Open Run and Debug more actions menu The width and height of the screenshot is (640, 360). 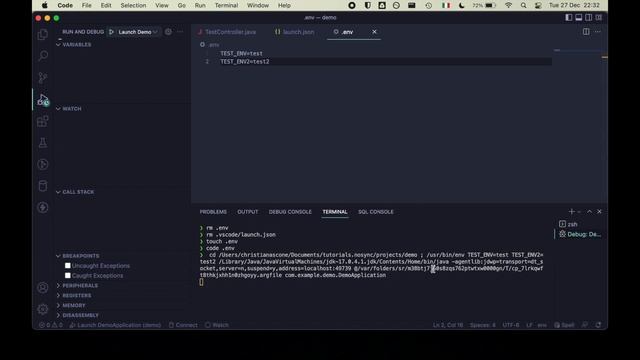tap(180, 31)
